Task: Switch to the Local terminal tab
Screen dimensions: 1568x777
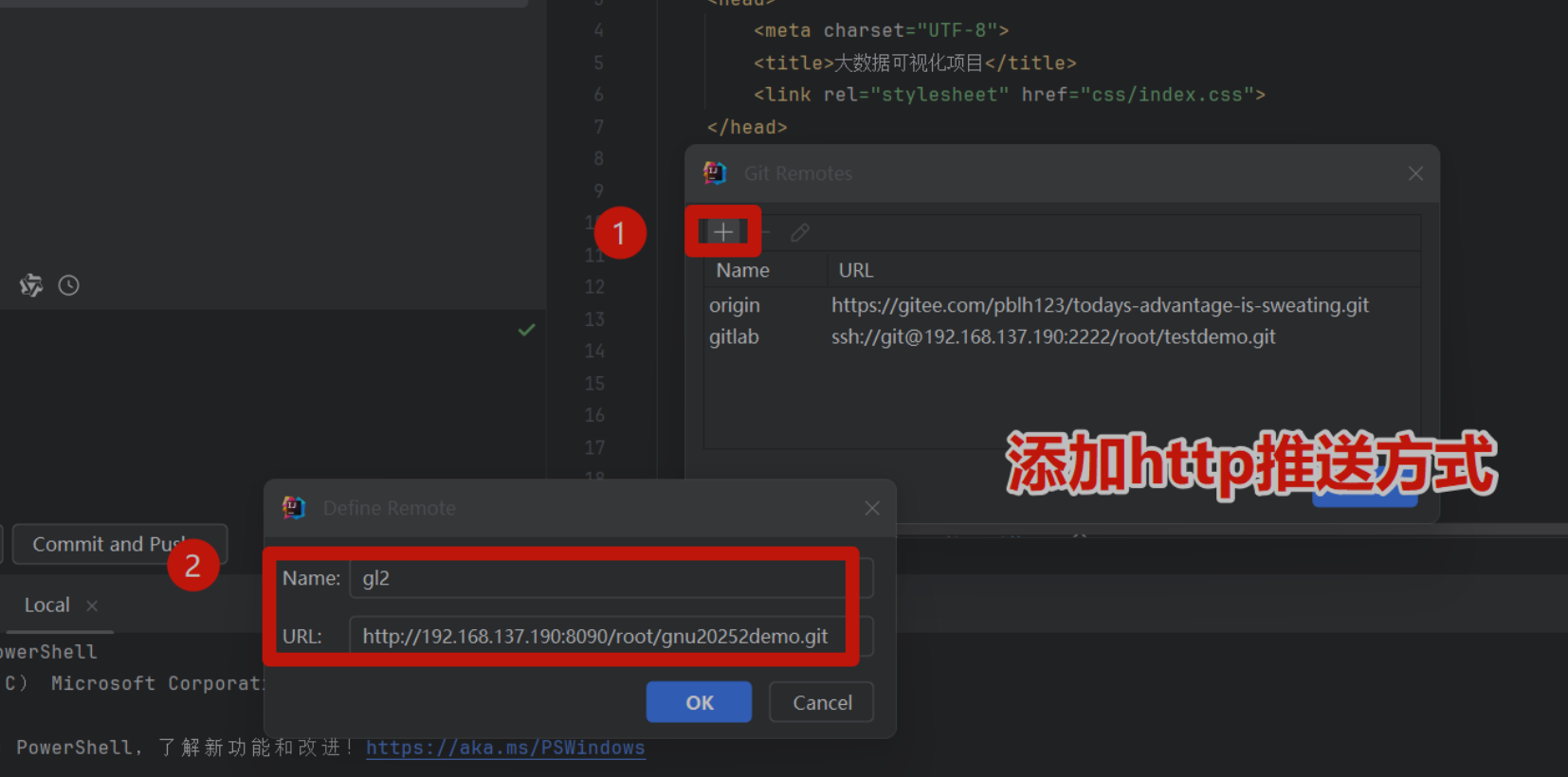Action: coord(47,605)
